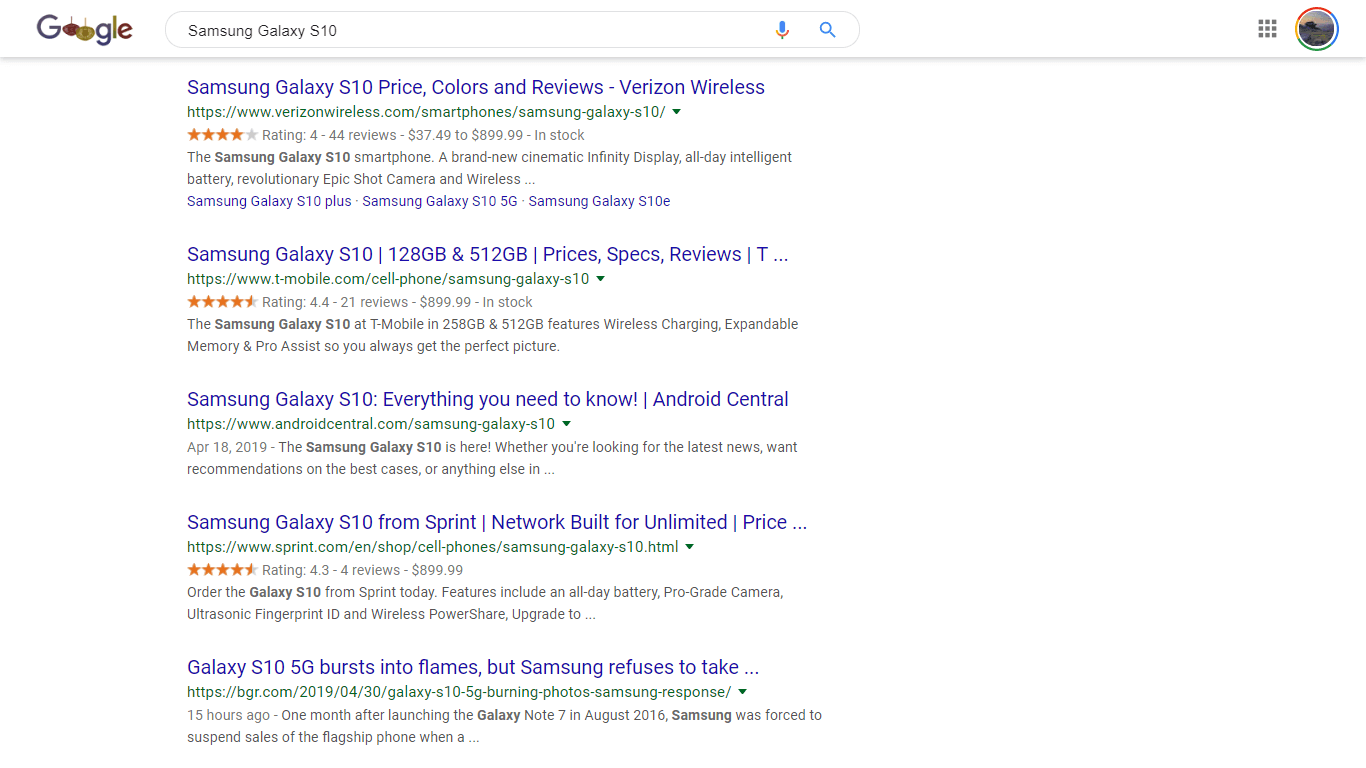Click the t-mobile.com cell-phone URL text
Screen dimensions: 1366x768
pyautogui.click(x=388, y=279)
